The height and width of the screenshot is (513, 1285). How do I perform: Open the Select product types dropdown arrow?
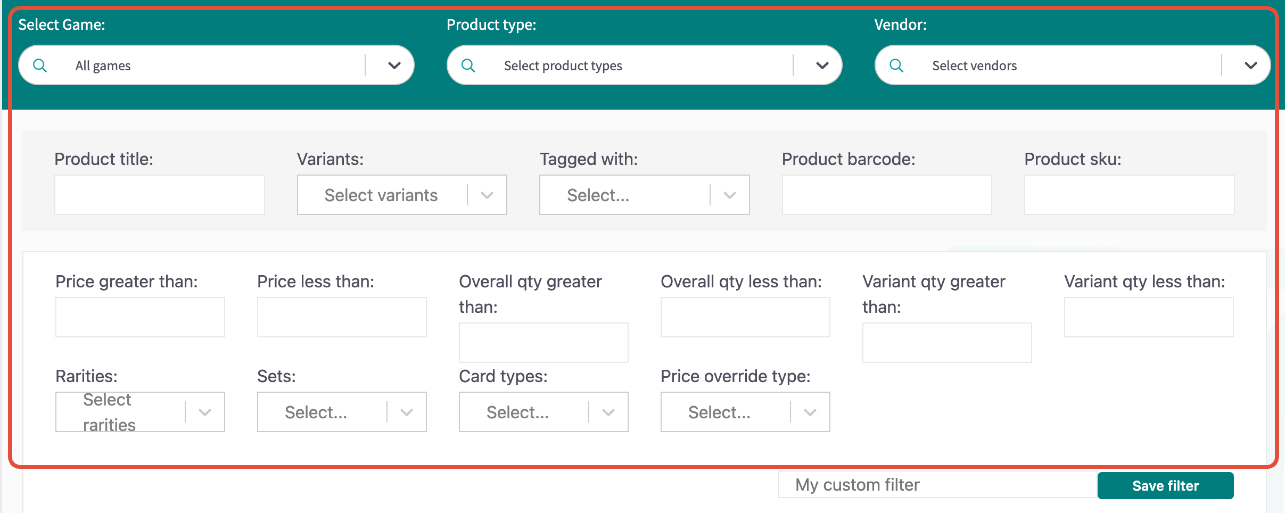click(822, 65)
